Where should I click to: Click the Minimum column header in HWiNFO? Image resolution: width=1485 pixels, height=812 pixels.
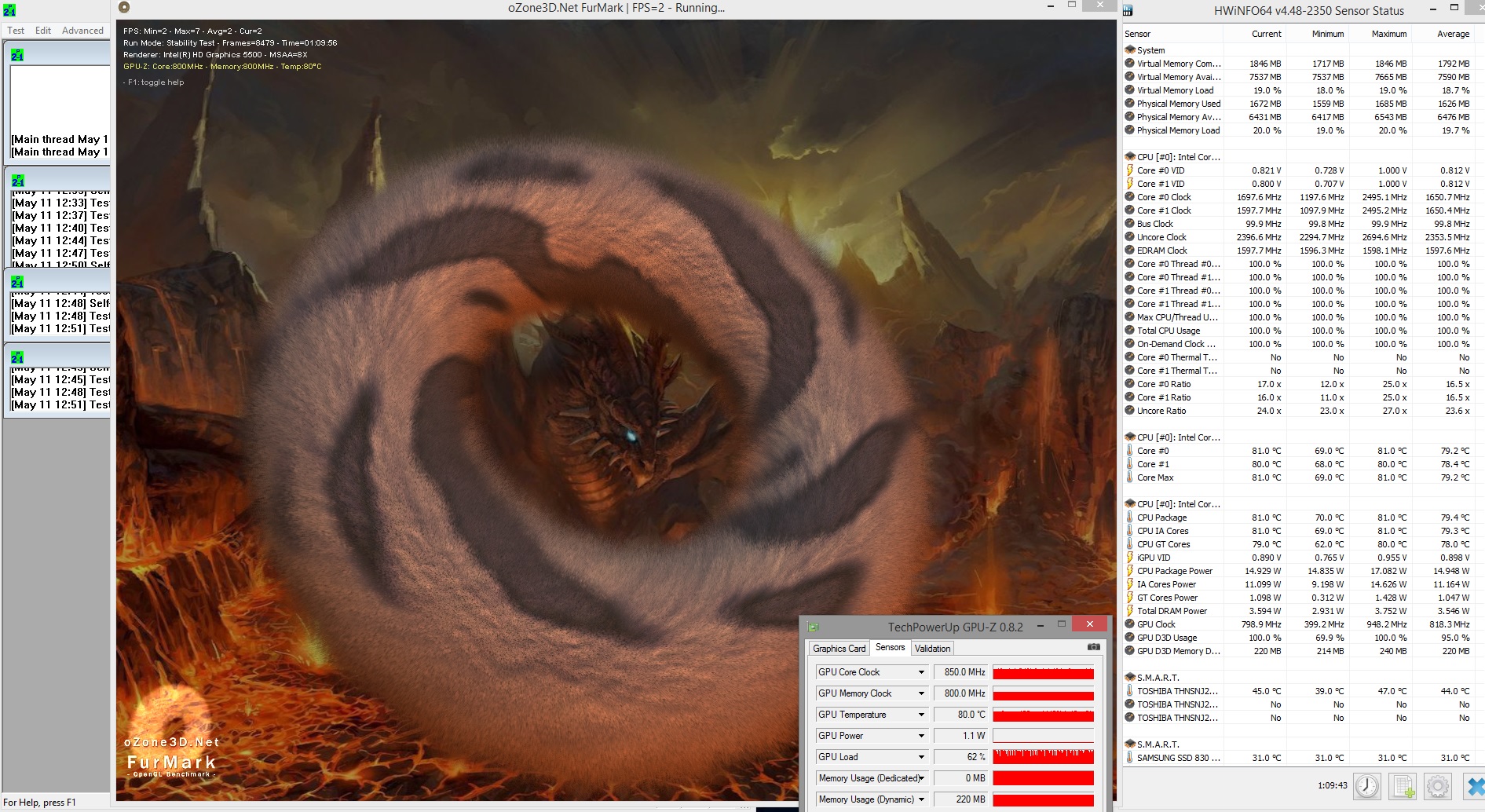click(x=1317, y=34)
